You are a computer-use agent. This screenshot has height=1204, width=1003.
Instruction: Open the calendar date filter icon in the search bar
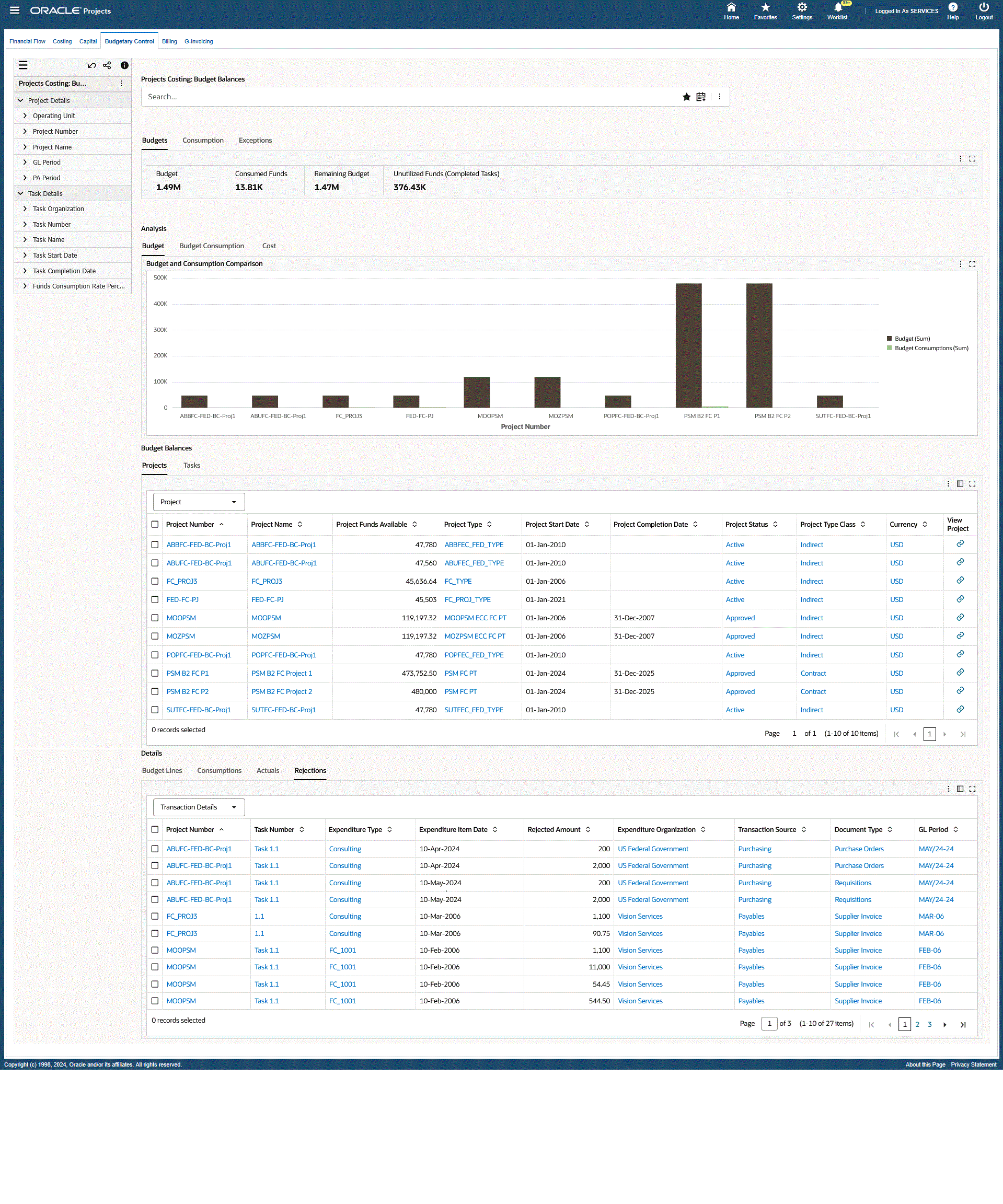point(701,97)
